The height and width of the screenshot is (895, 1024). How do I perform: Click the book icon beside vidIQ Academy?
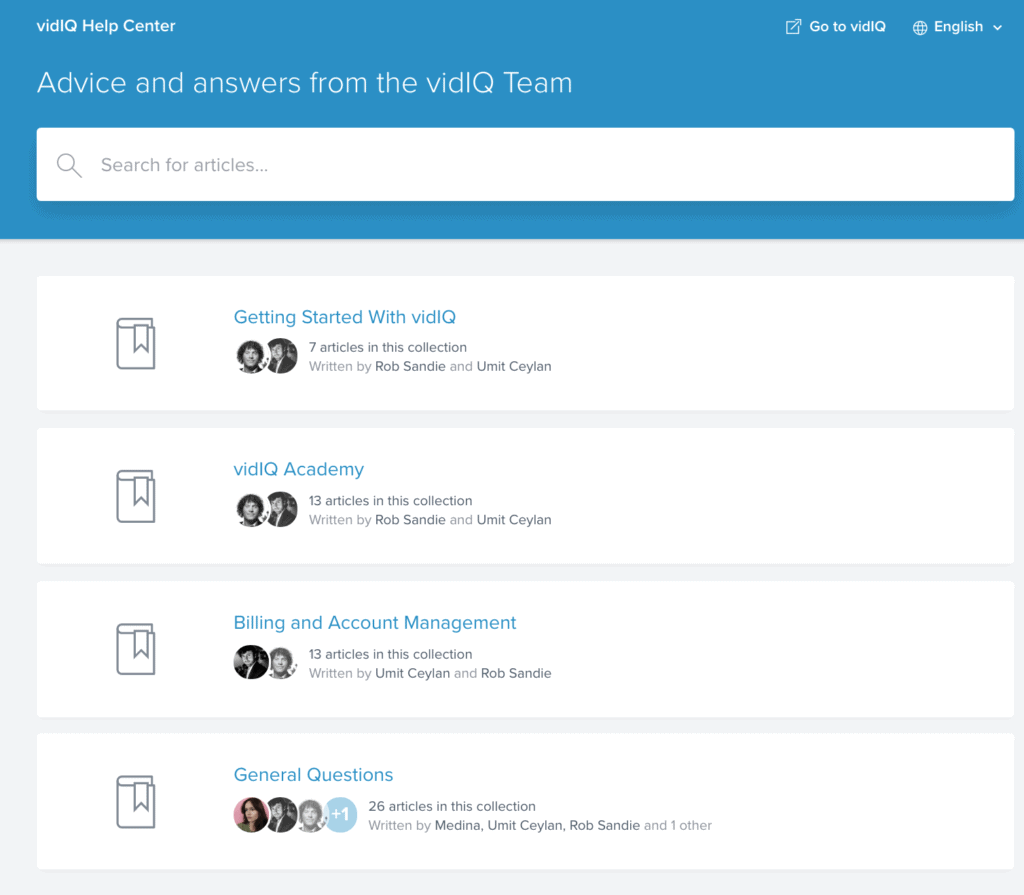click(136, 496)
